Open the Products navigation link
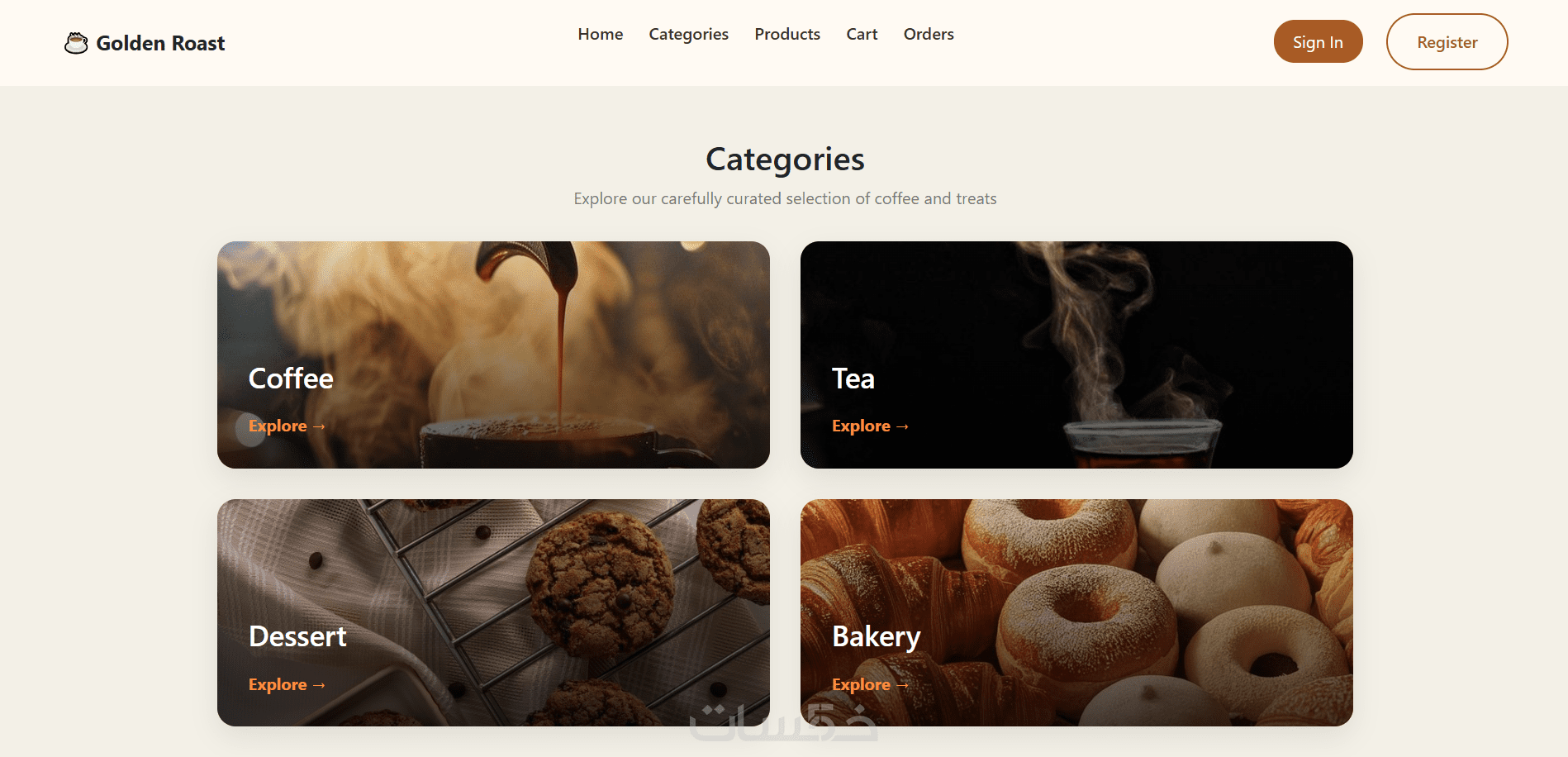This screenshot has width=1568, height=757. pyautogui.click(x=787, y=34)
